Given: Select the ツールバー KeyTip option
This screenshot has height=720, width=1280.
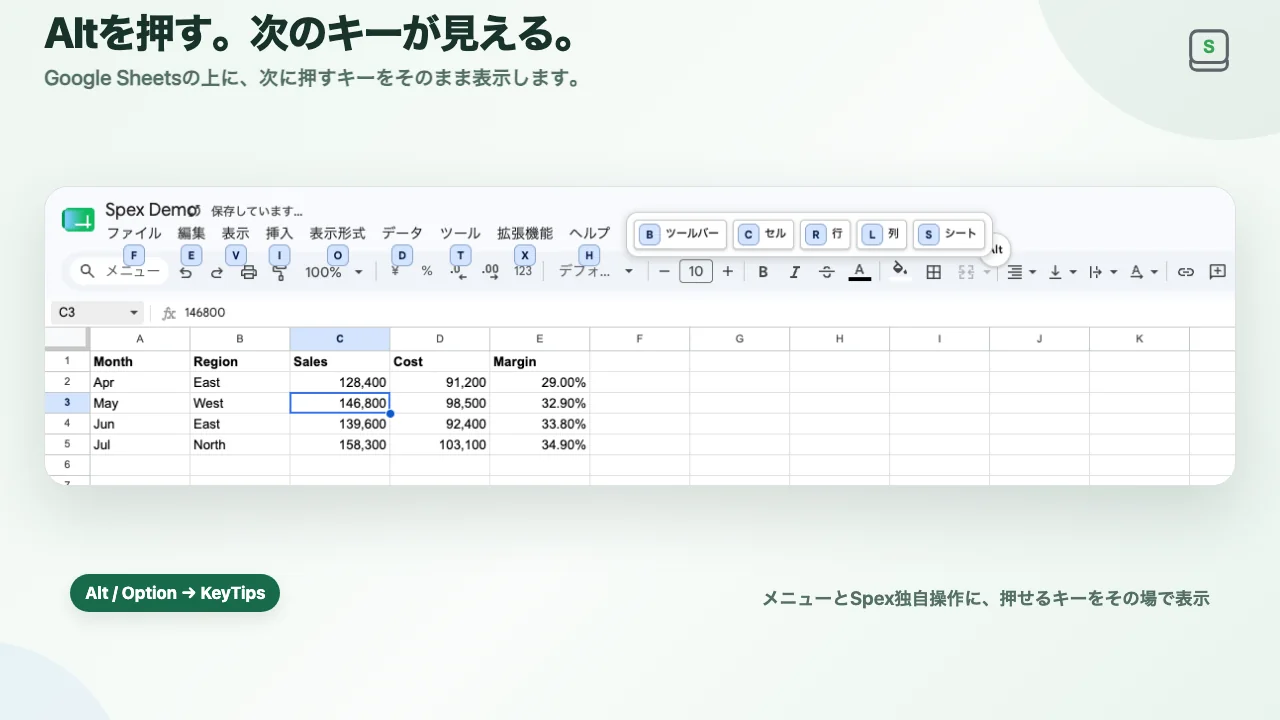Looking at the screenshot, I should (x=680, y=234).
